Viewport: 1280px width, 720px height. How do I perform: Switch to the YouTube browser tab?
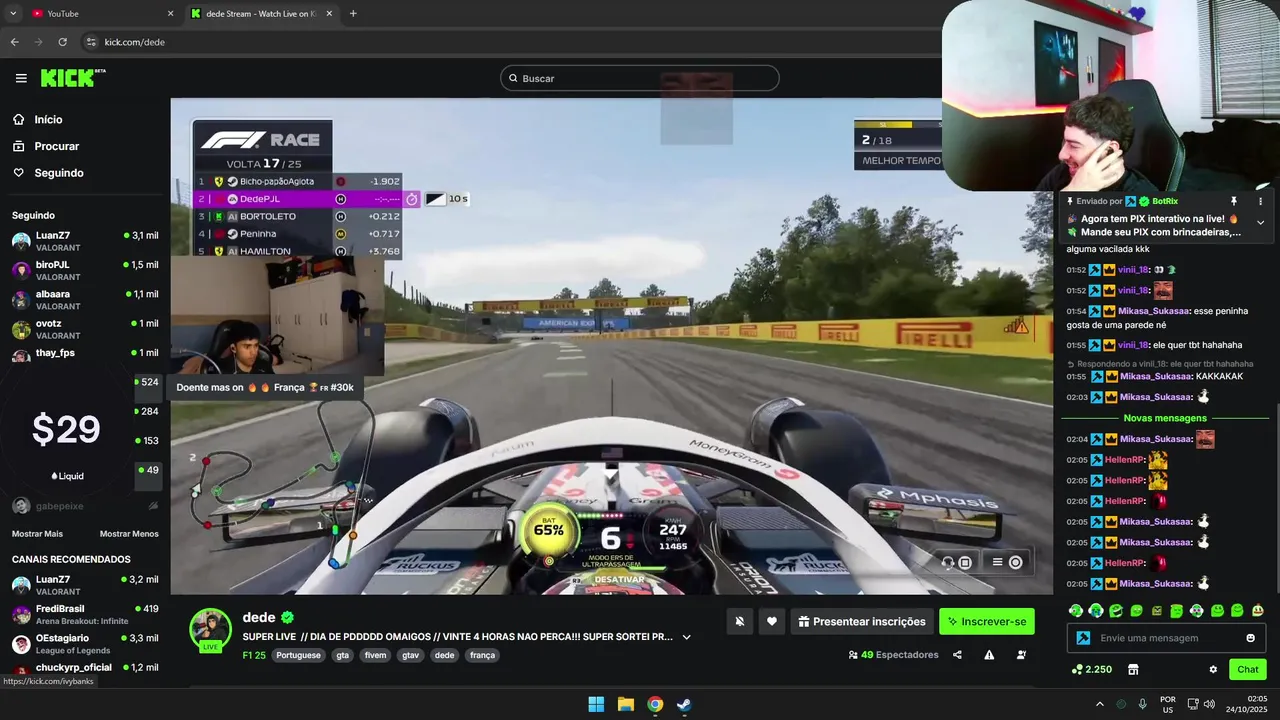click(96, 14)
